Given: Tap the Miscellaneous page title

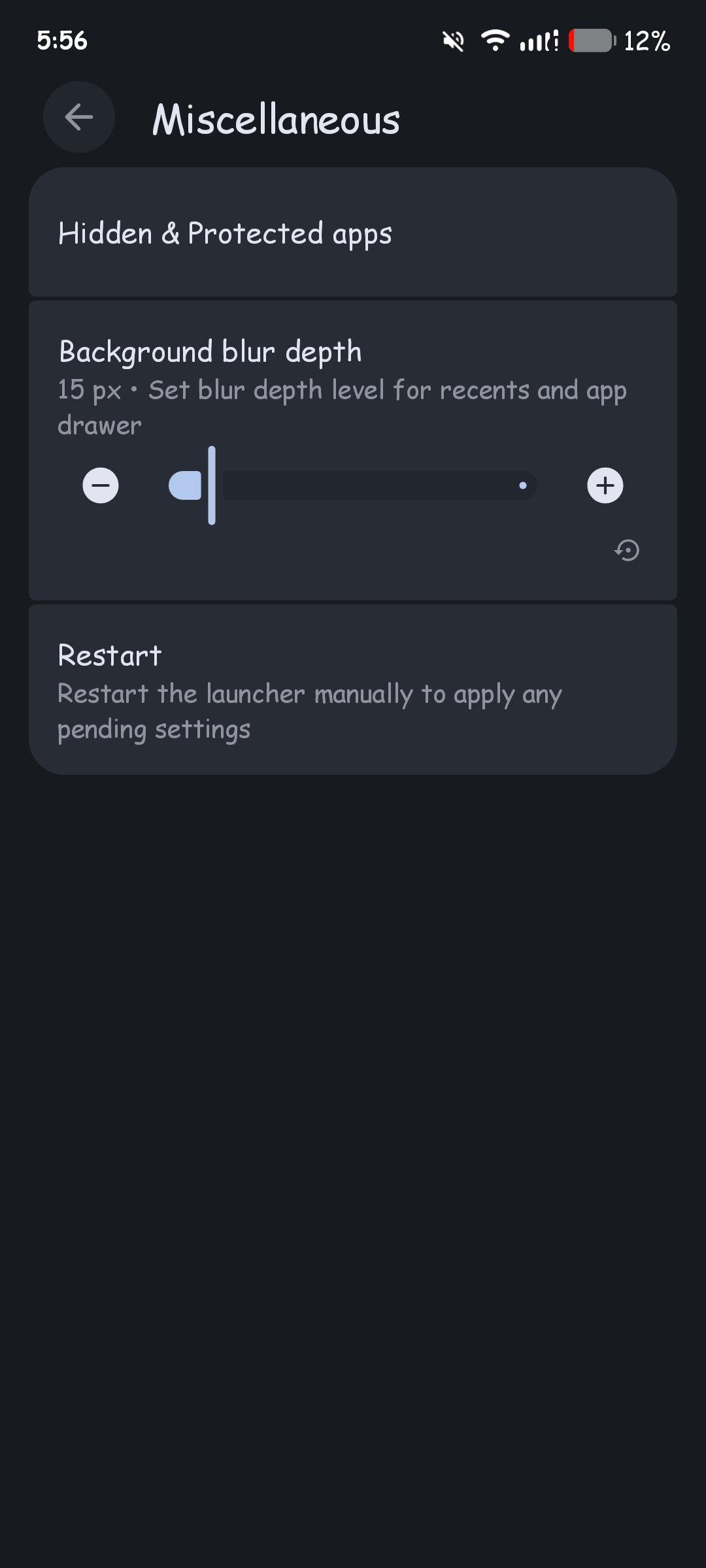Looking at the screenshot, I should coord(276,120).
